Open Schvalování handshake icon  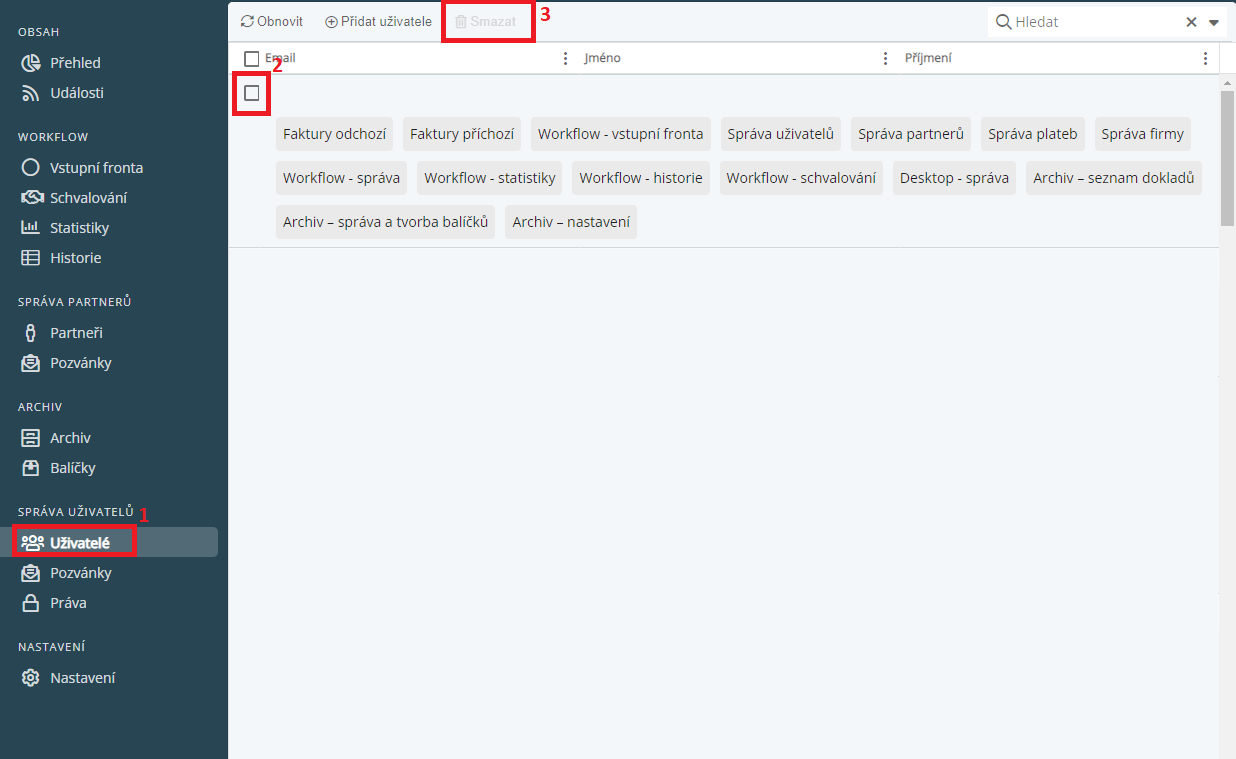pos(31,198)
